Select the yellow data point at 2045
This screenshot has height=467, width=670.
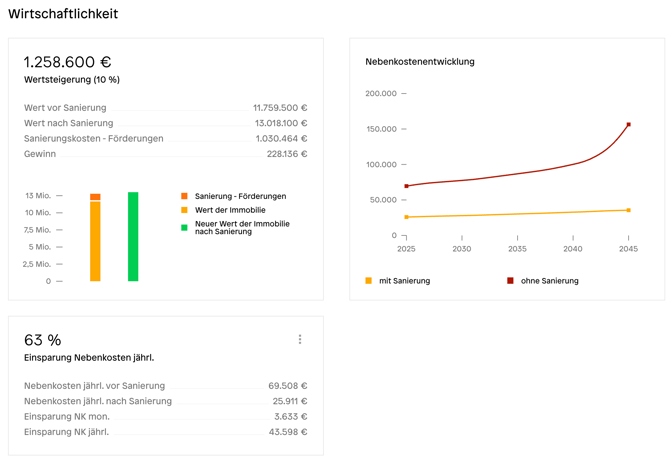click(628, 210)
